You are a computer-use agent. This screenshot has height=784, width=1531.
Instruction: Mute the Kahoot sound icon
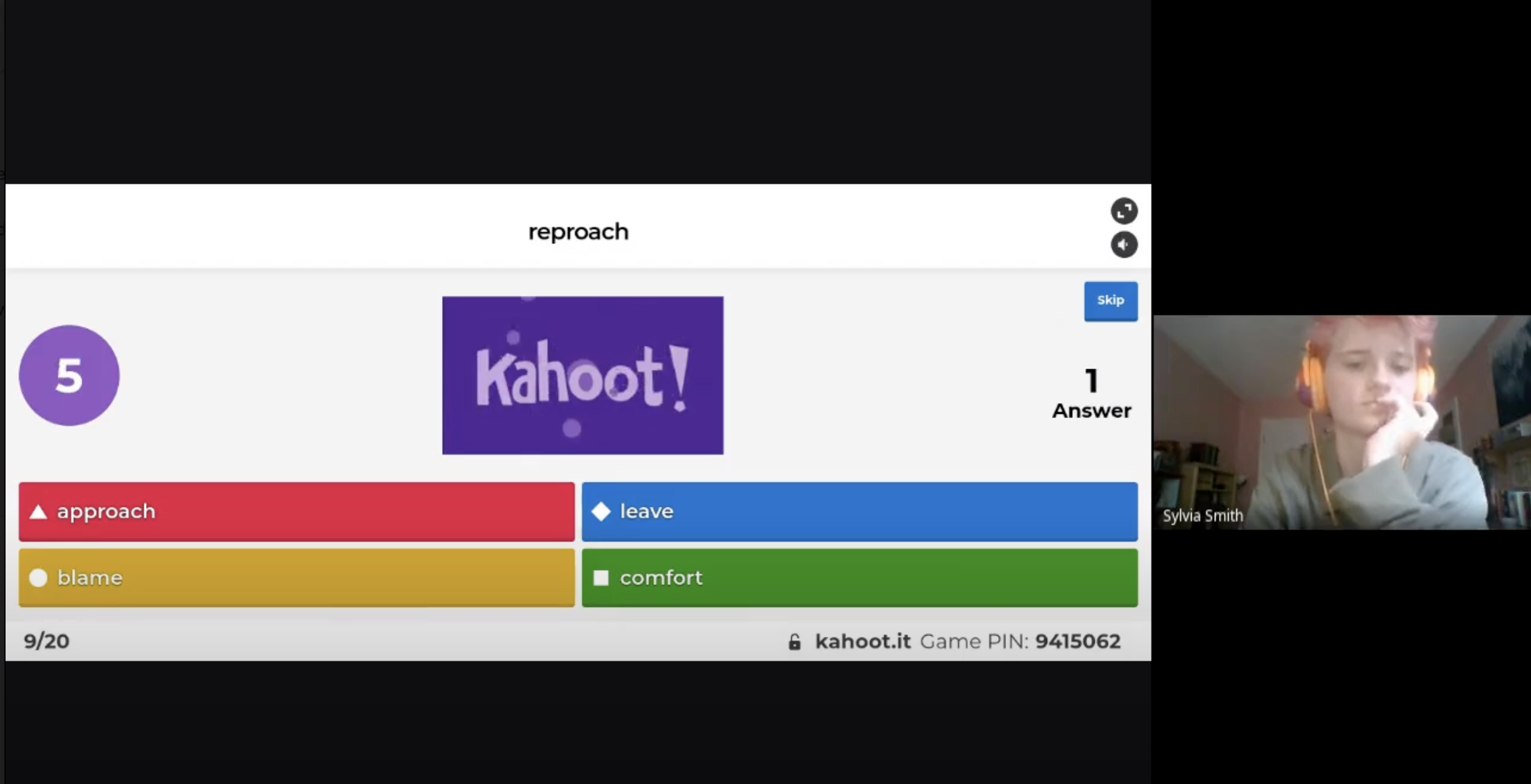tap(1123, 245)
